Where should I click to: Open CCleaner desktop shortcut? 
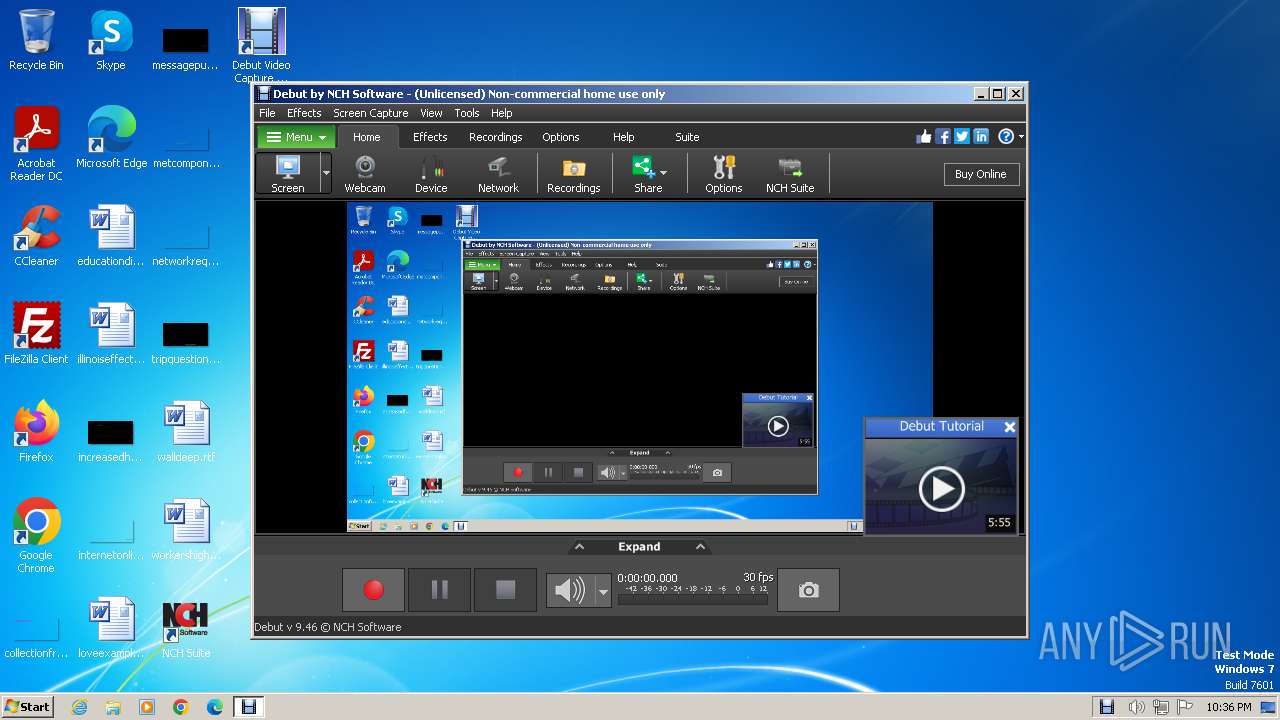pyautogui.click(x=36, y=236)
